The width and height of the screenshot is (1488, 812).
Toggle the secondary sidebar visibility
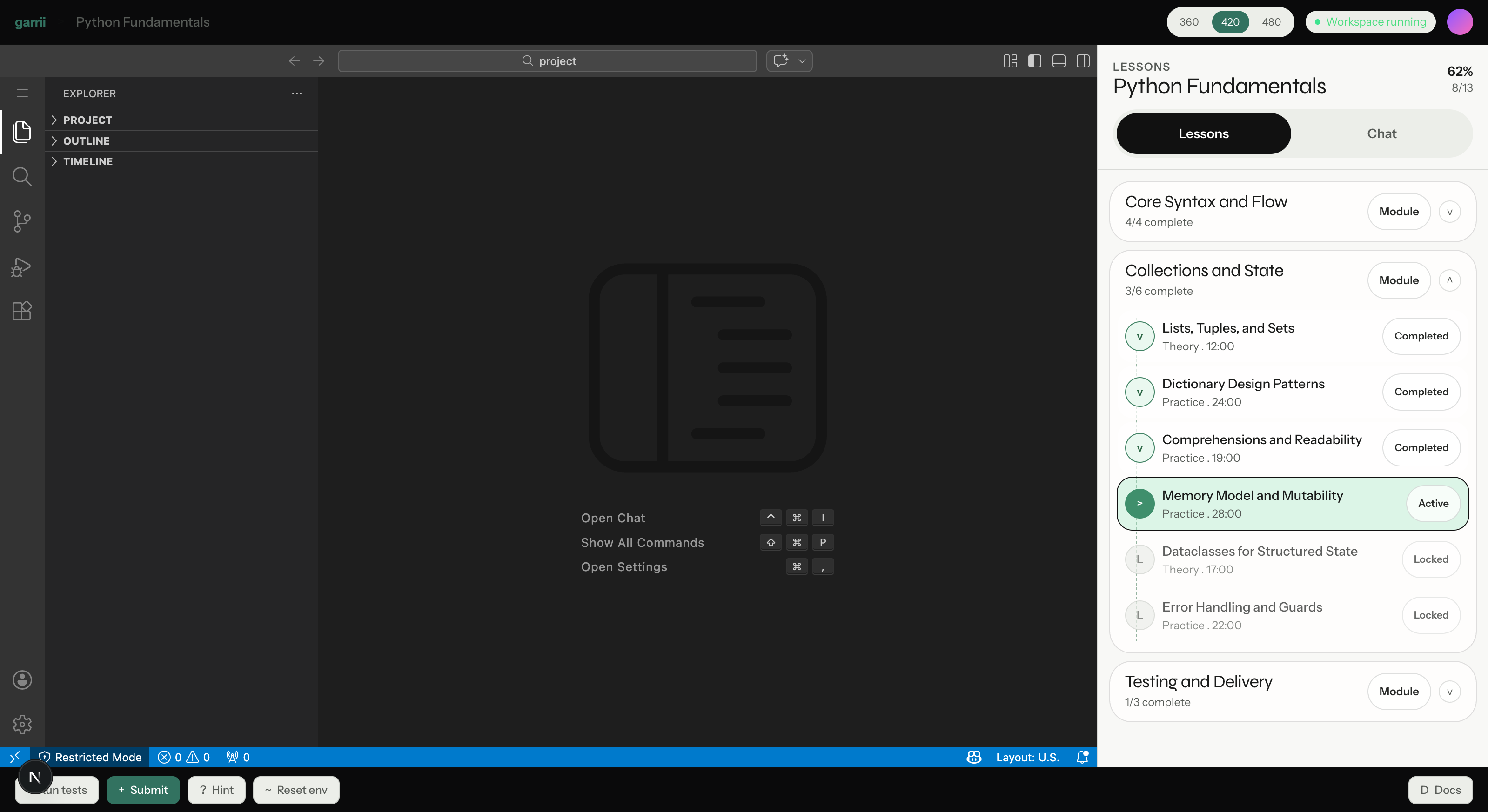click(x=1082, y=60)
